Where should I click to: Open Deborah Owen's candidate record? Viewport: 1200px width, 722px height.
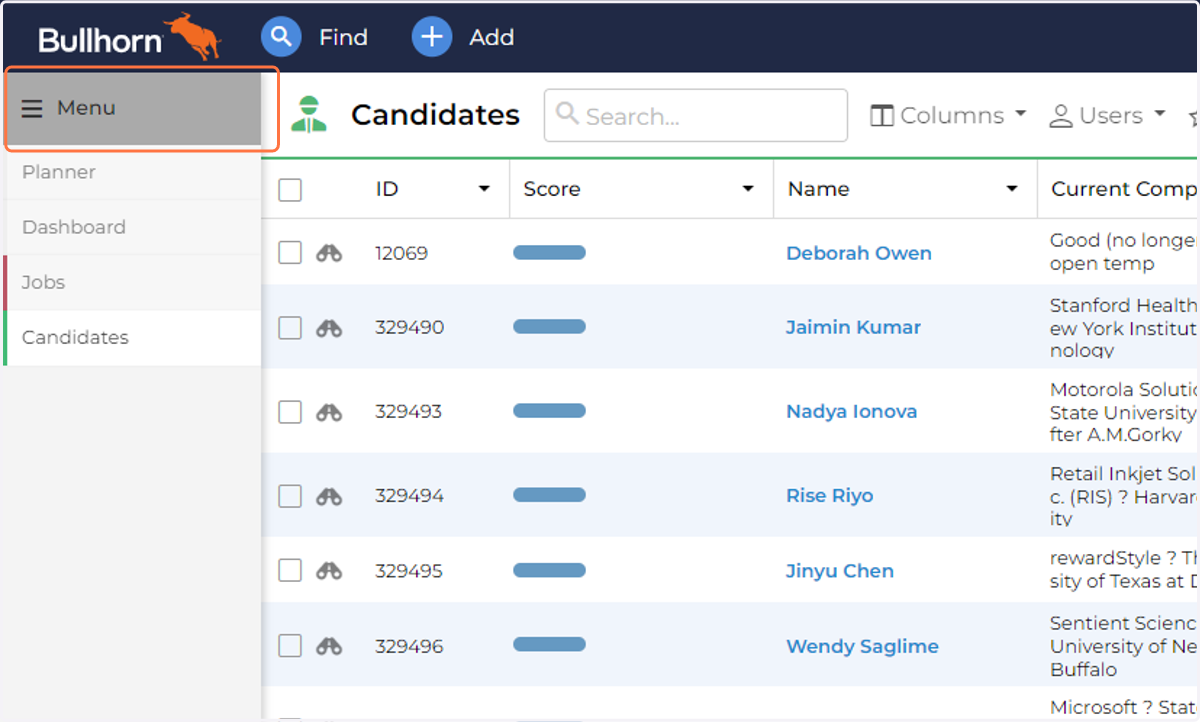click(x=859, y=253)
